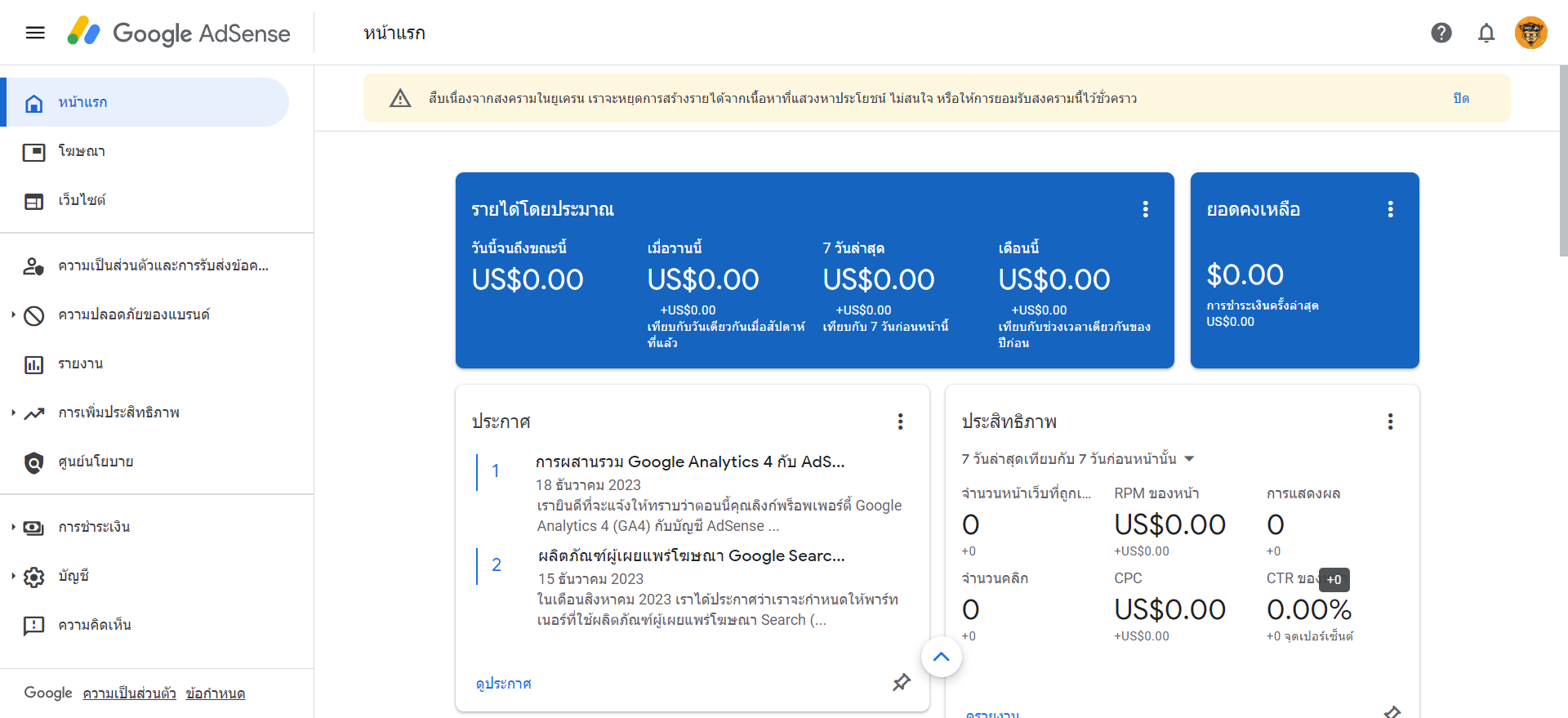Click the วันนี้จนถึงขณะนี้ earnings label
Viewport: 1568px width, 718px height.
point(519,248)
